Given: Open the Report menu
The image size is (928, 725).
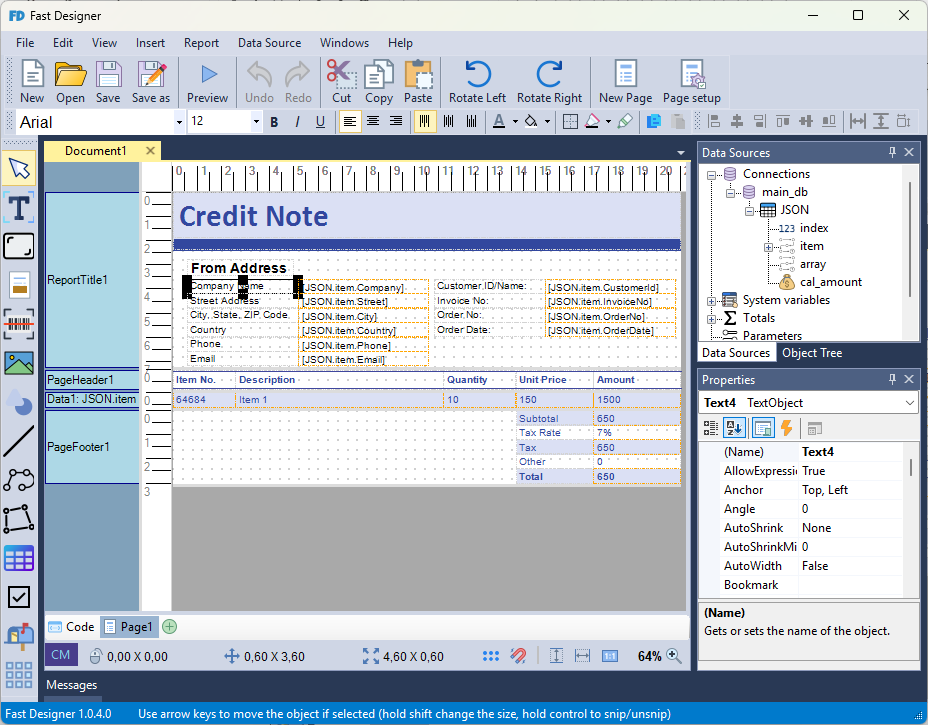Looking at the screenshot, I should [201, 43].
